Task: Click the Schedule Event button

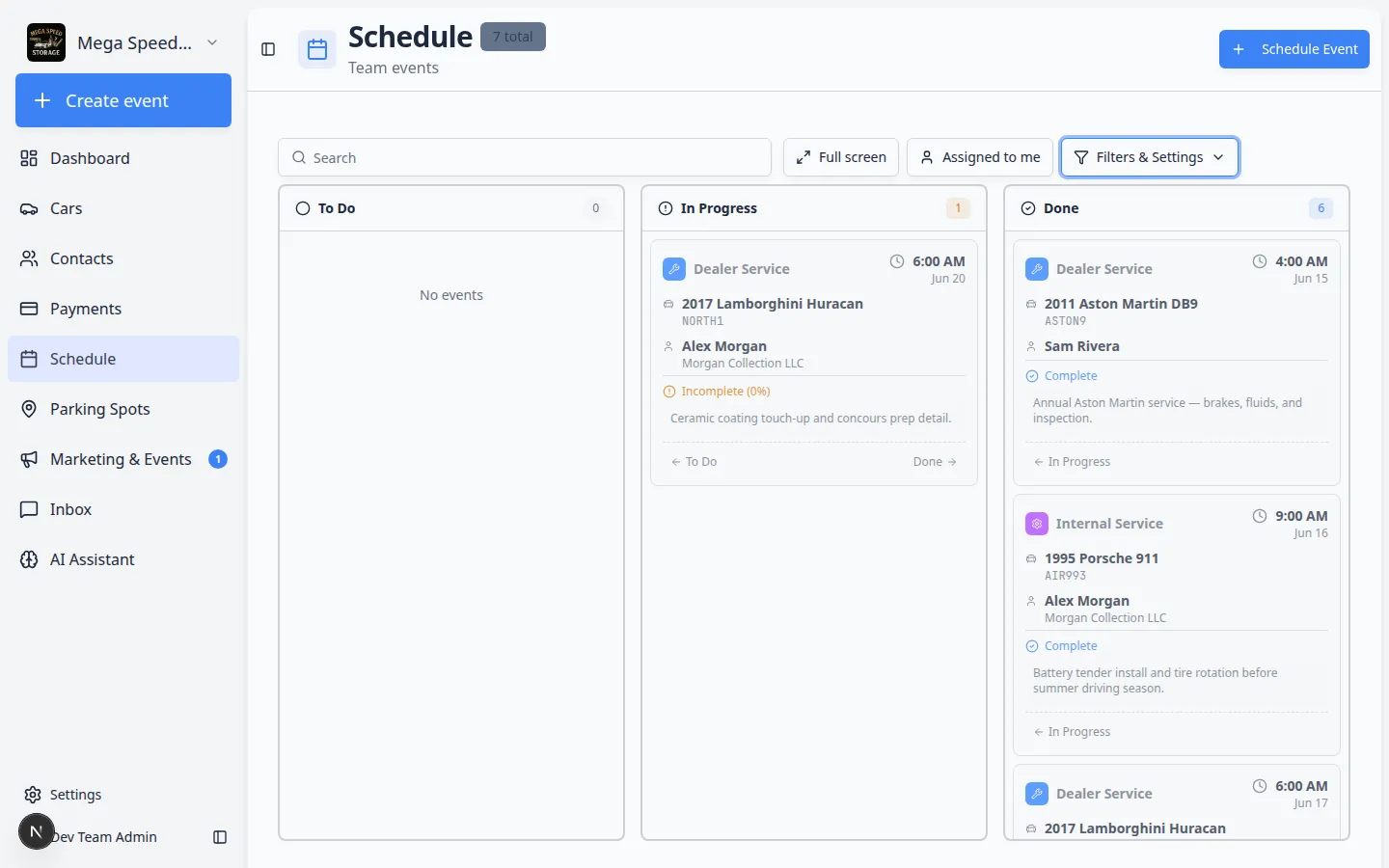Action: [x=1294, y=49]
